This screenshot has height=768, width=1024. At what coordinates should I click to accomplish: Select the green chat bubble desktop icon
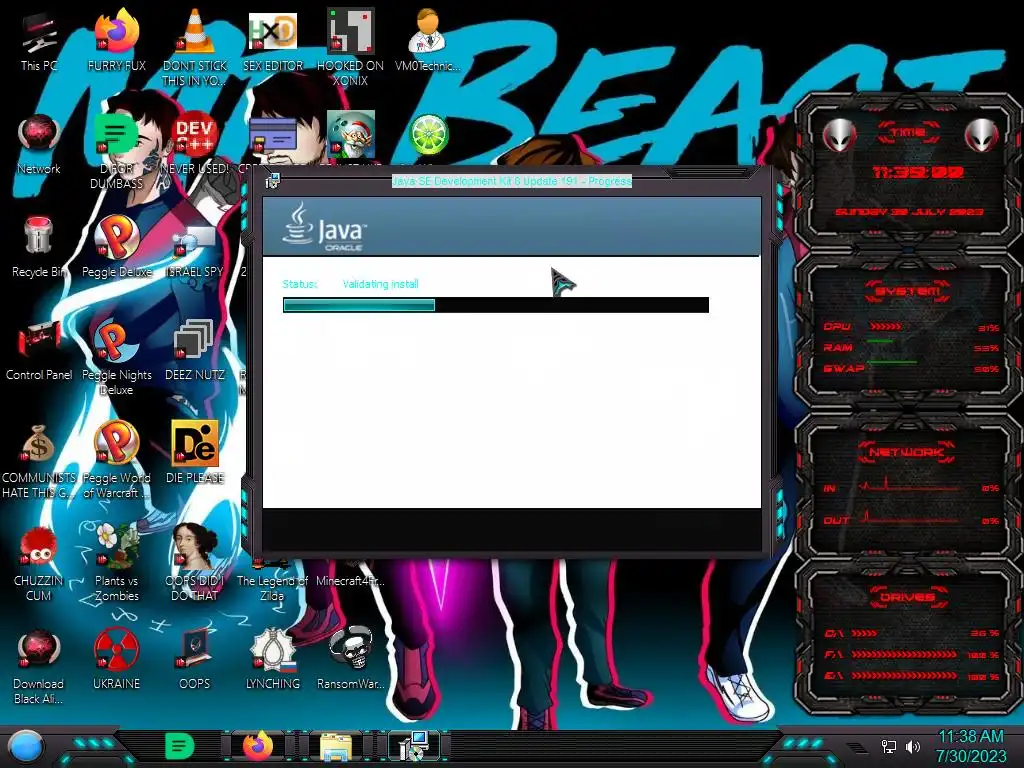pos(116,135)
